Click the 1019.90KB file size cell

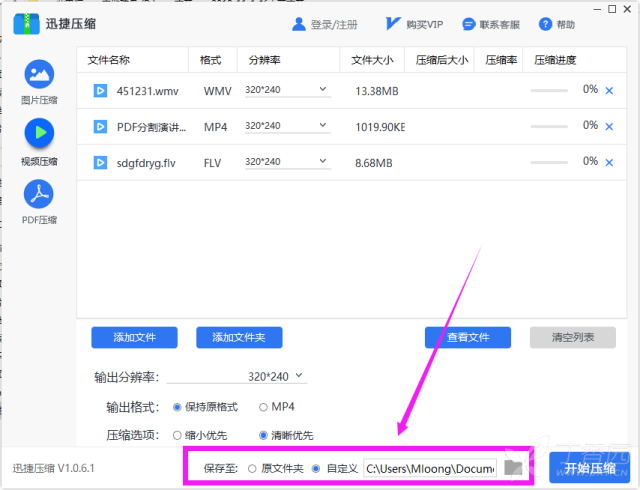[x=380, y=127]
